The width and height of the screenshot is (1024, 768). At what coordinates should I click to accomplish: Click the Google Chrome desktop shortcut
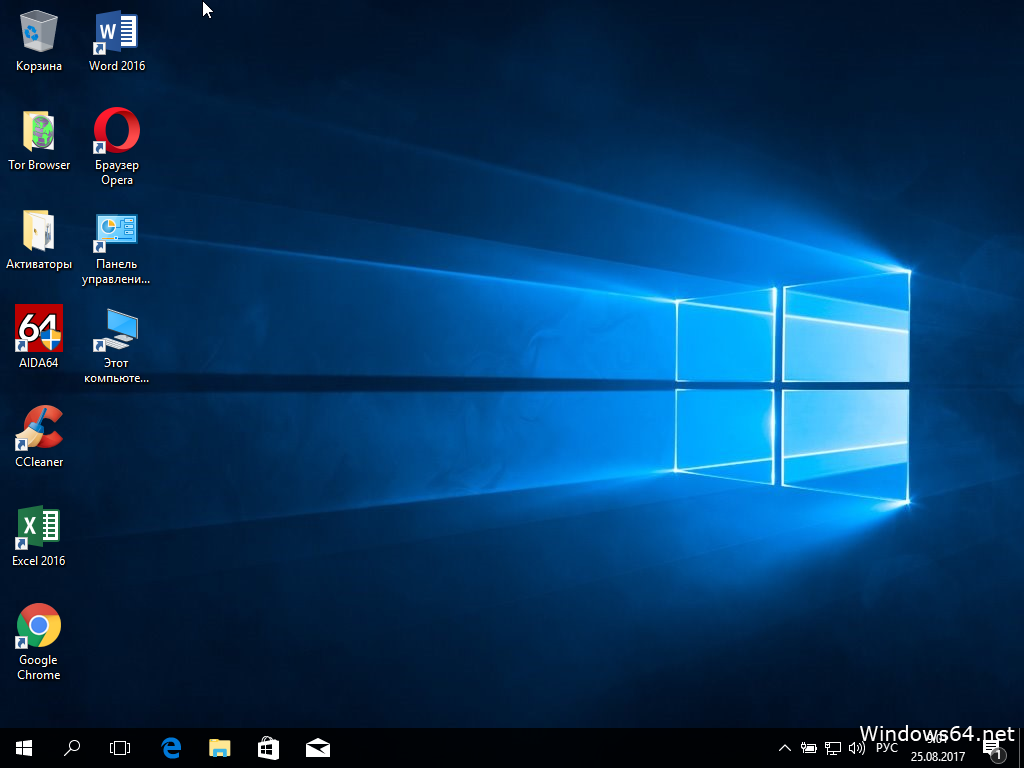[38, 626]
